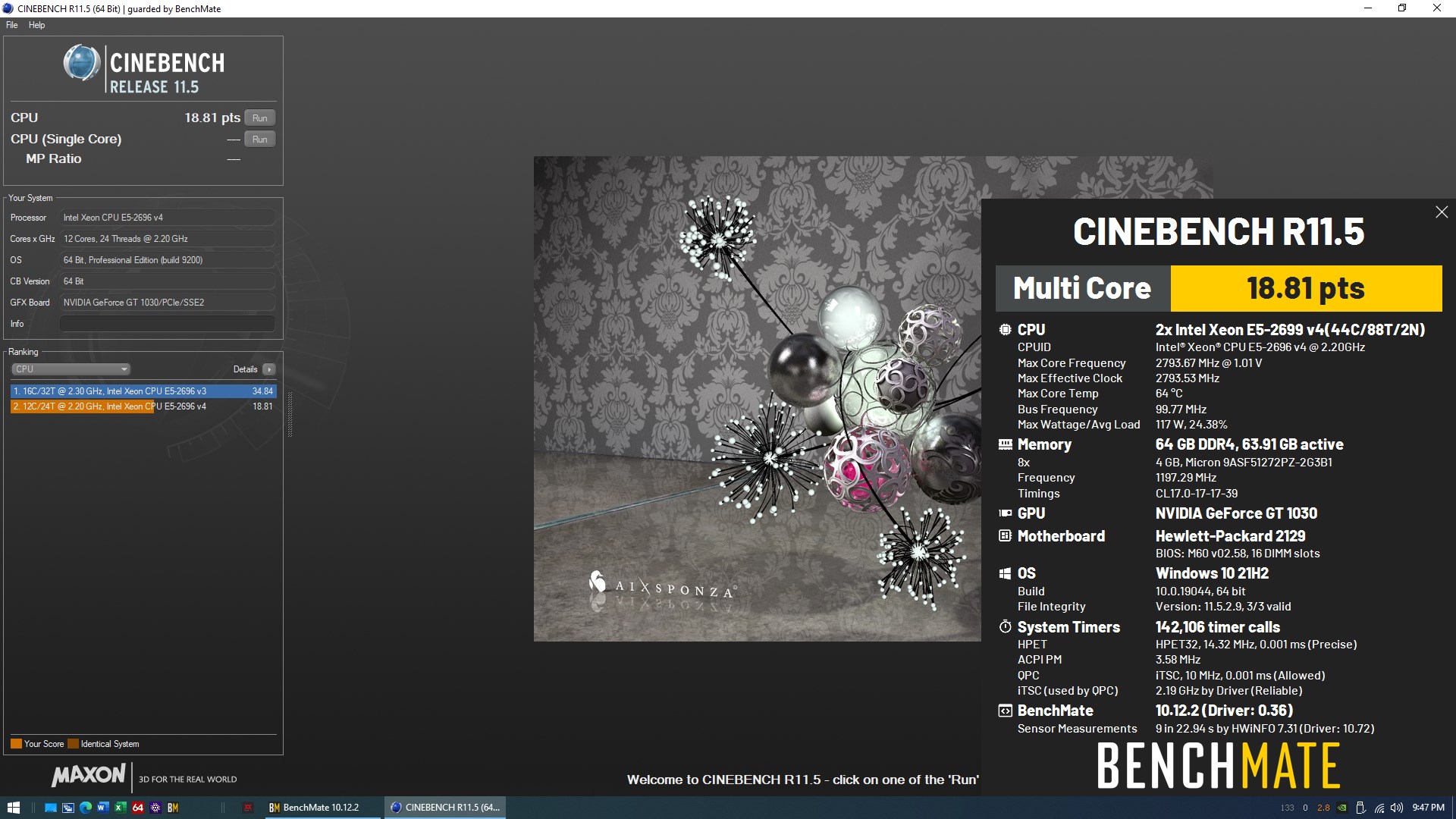1456x819 pixels.
Task: Expand ranking Details arrow
Action: (x=268, y=369)
